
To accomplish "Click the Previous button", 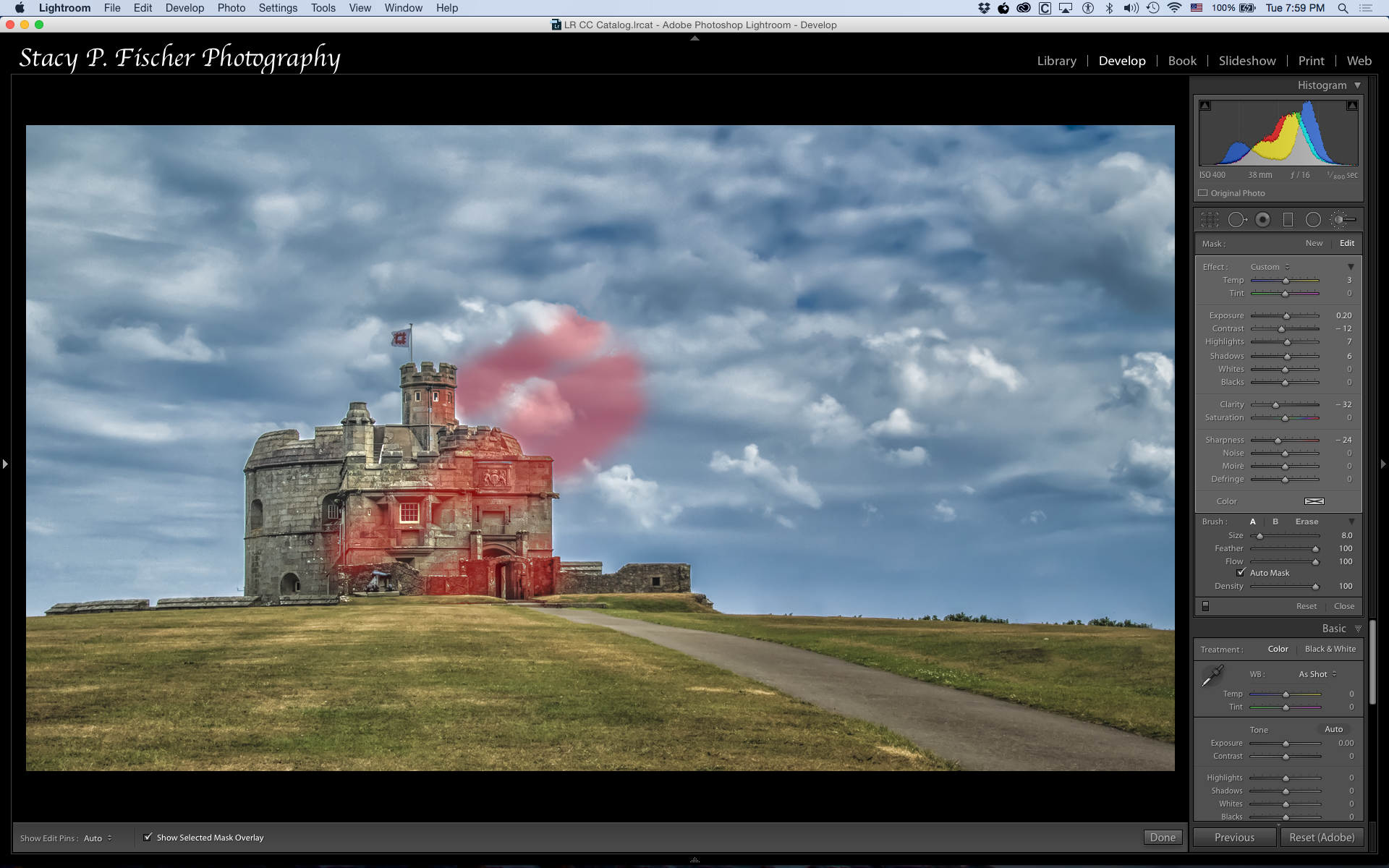I will (x=1234, y=838).
